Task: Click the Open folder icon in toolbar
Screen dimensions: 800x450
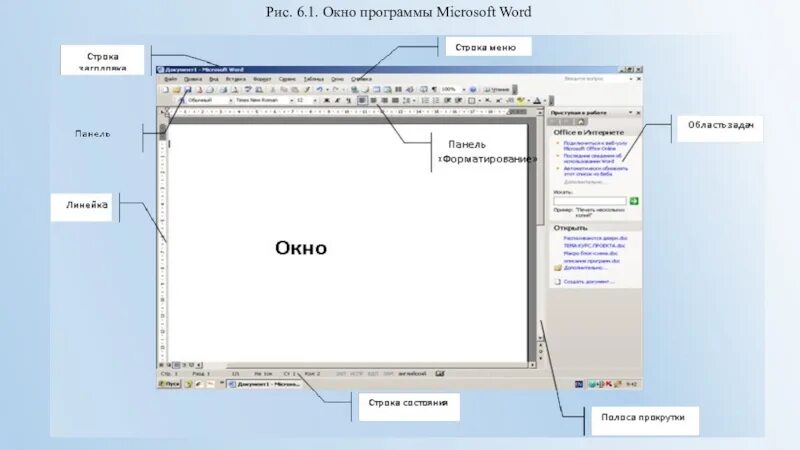Action: pyautogui.click(x=177, y=90)
